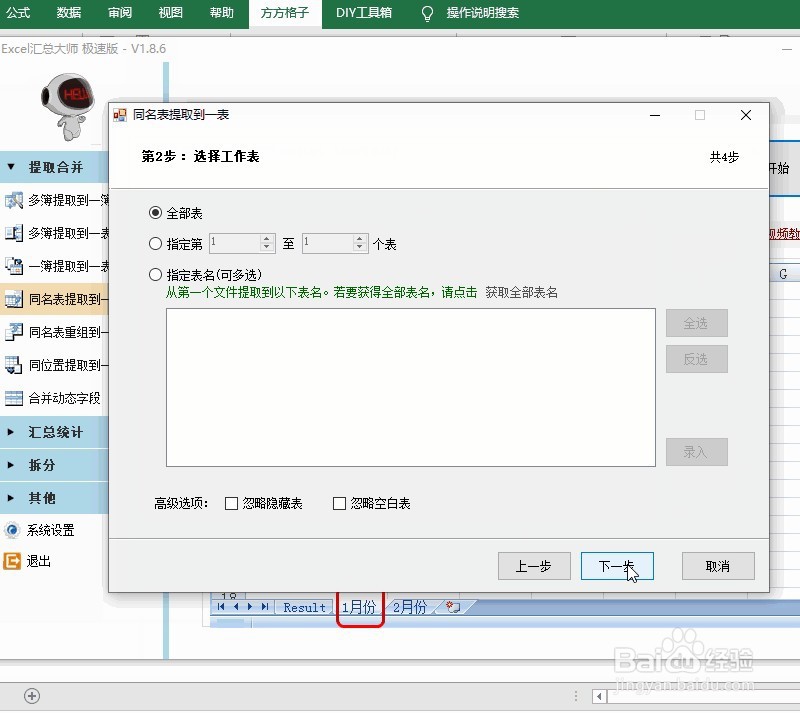Go to previous sheet navigation arrow
This screenshot has width=800, height=713.
click(x=236, y=607)
